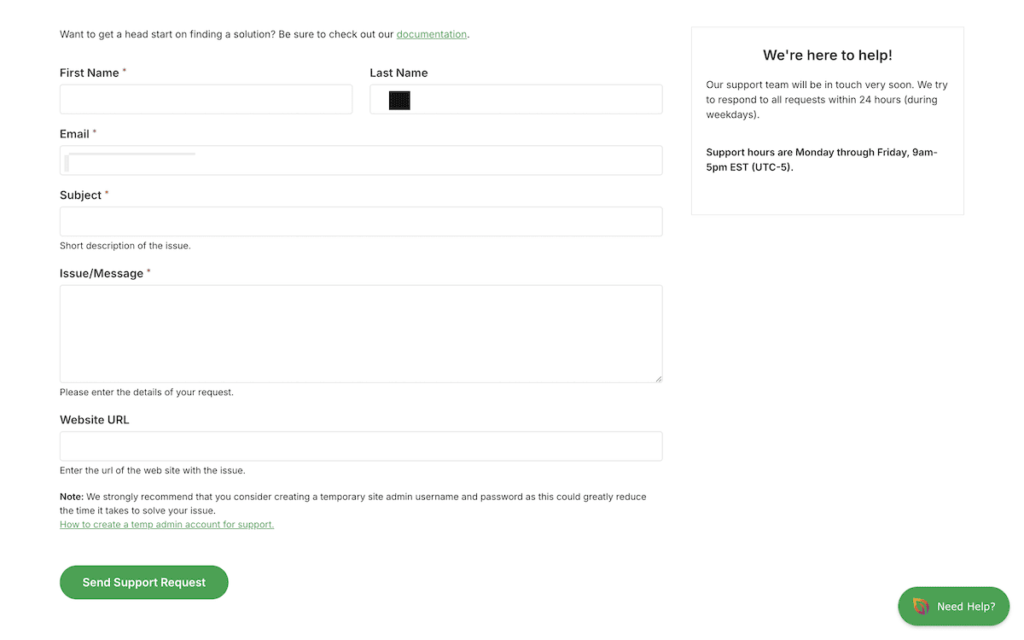Screen dimensions: 1024x640
Task: Click the Website URL input field
Action: [361, 446]
